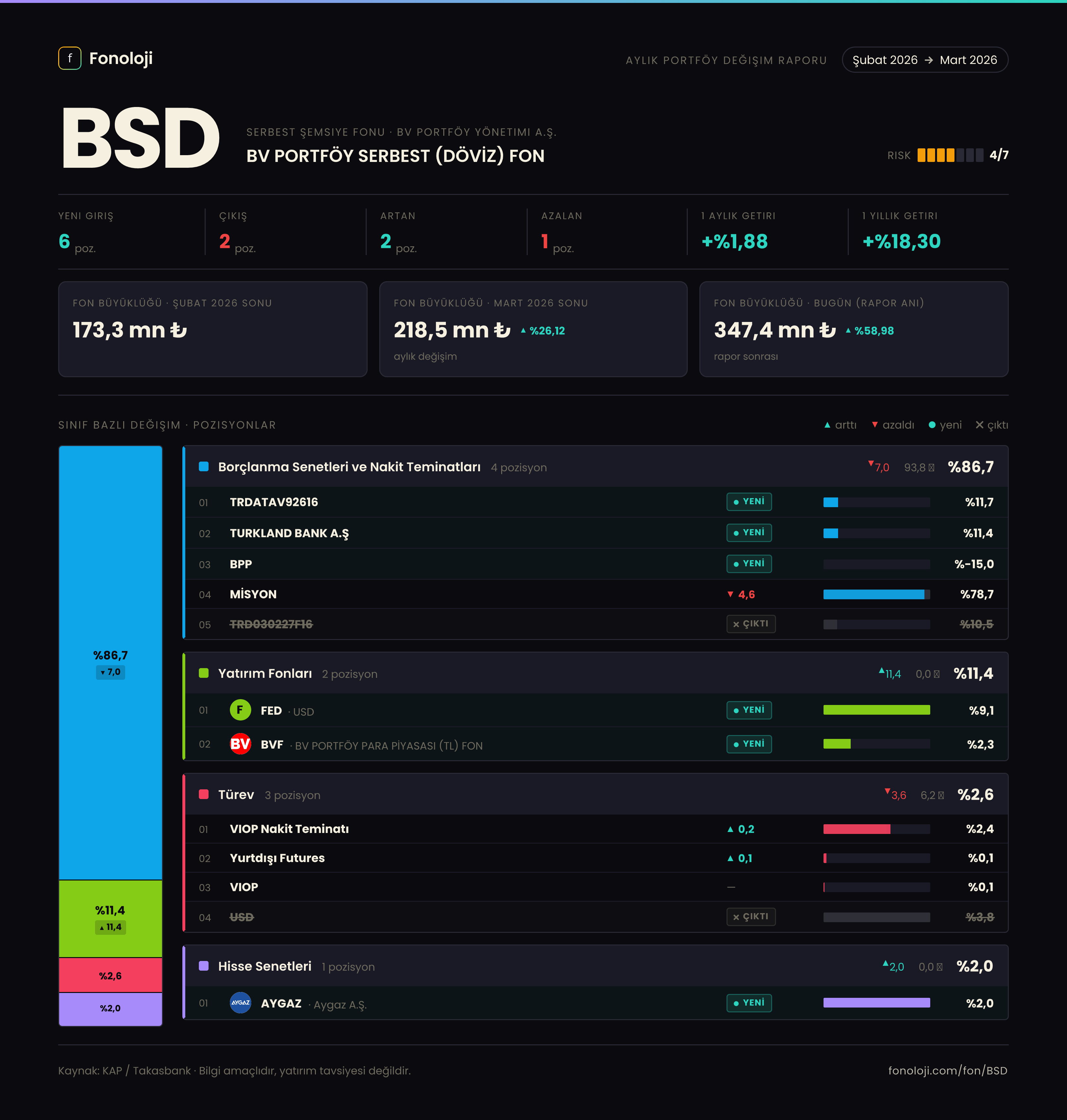
Task: Click the azaldı legend entry
Action: 893,425
